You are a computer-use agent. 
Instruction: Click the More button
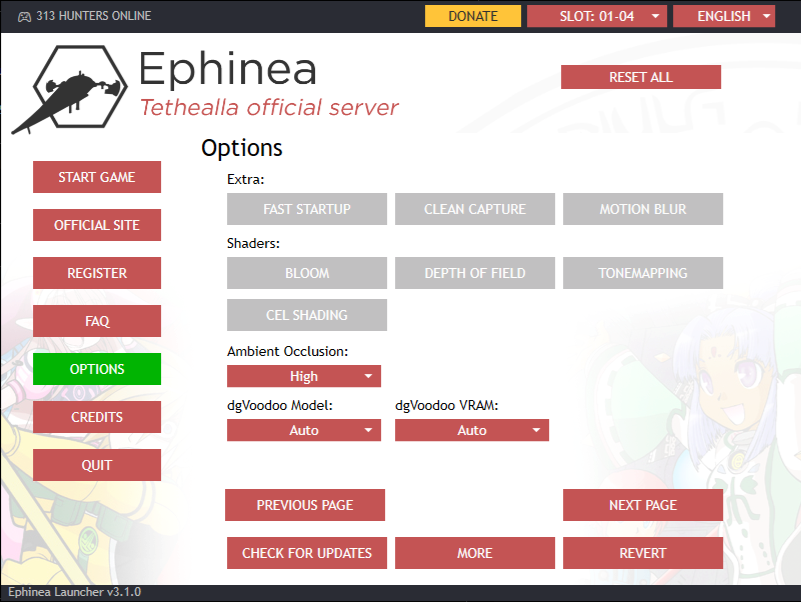click(x=475, y=553)
